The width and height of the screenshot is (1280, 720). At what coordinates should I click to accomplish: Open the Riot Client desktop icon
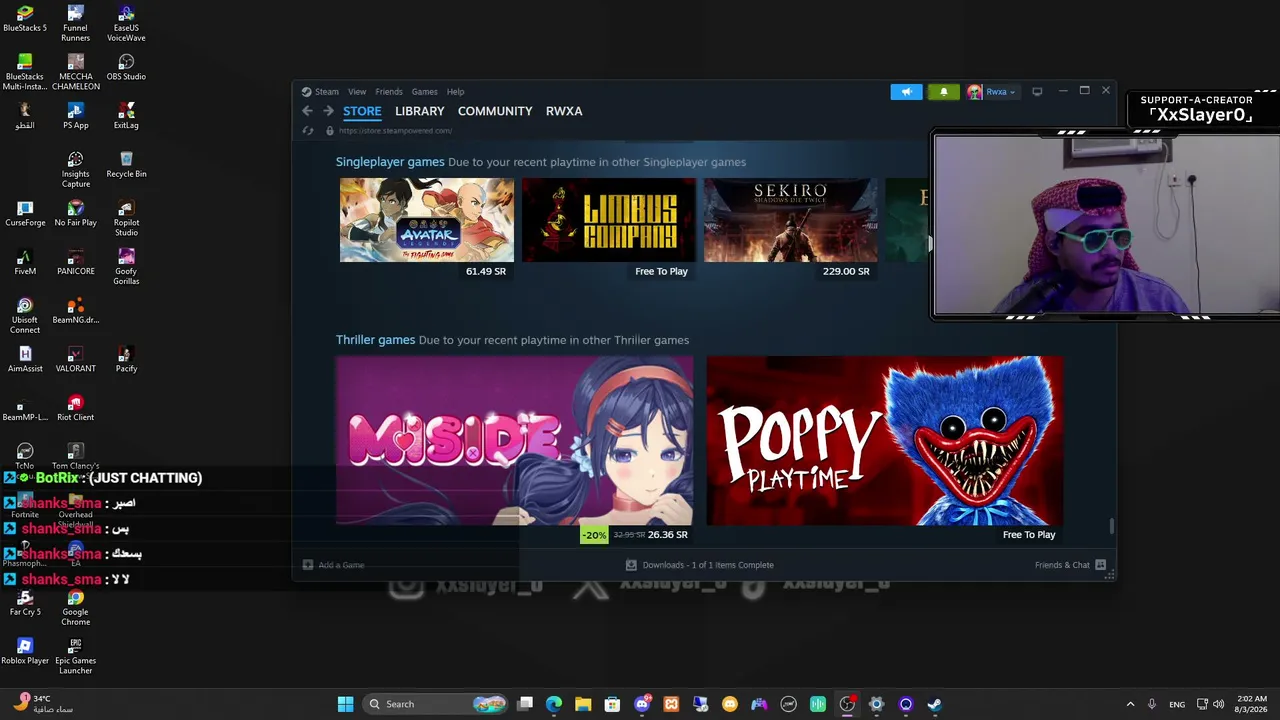point(75,408)
